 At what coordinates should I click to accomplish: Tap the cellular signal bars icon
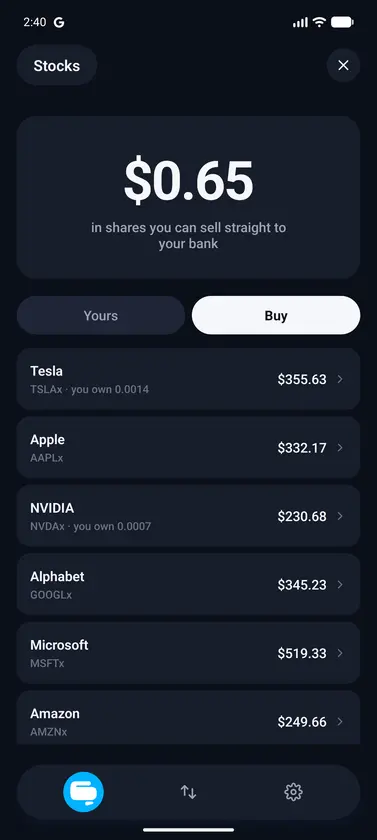(x=300, y=22)
